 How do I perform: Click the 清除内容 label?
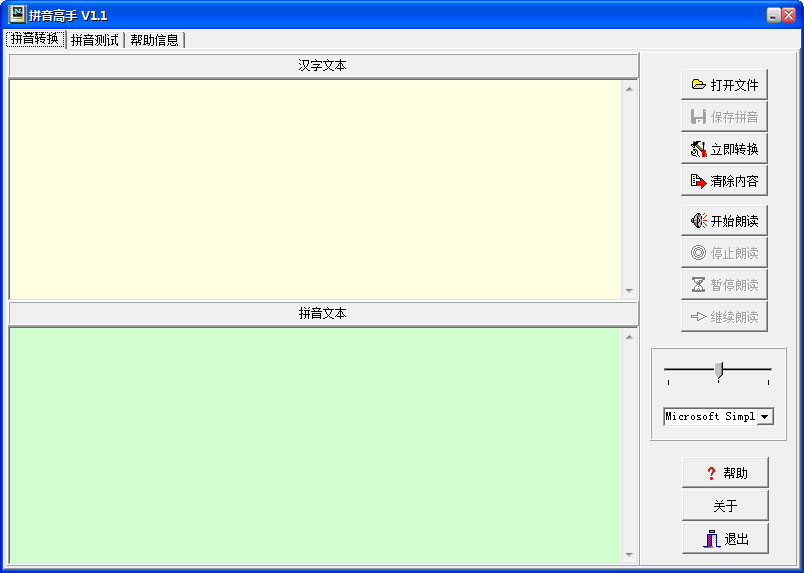point(734,181)
